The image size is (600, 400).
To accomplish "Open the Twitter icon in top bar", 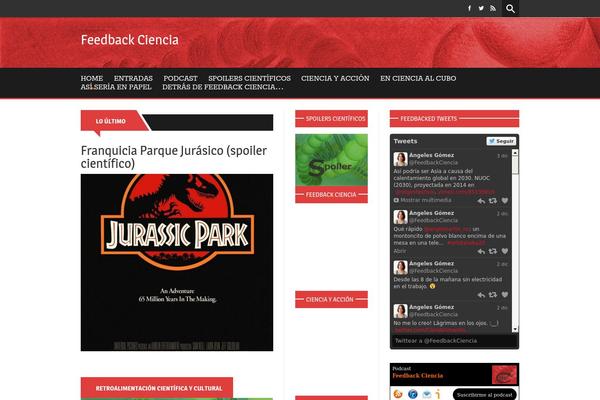I will pyautogui.click(x=481, y=8).
